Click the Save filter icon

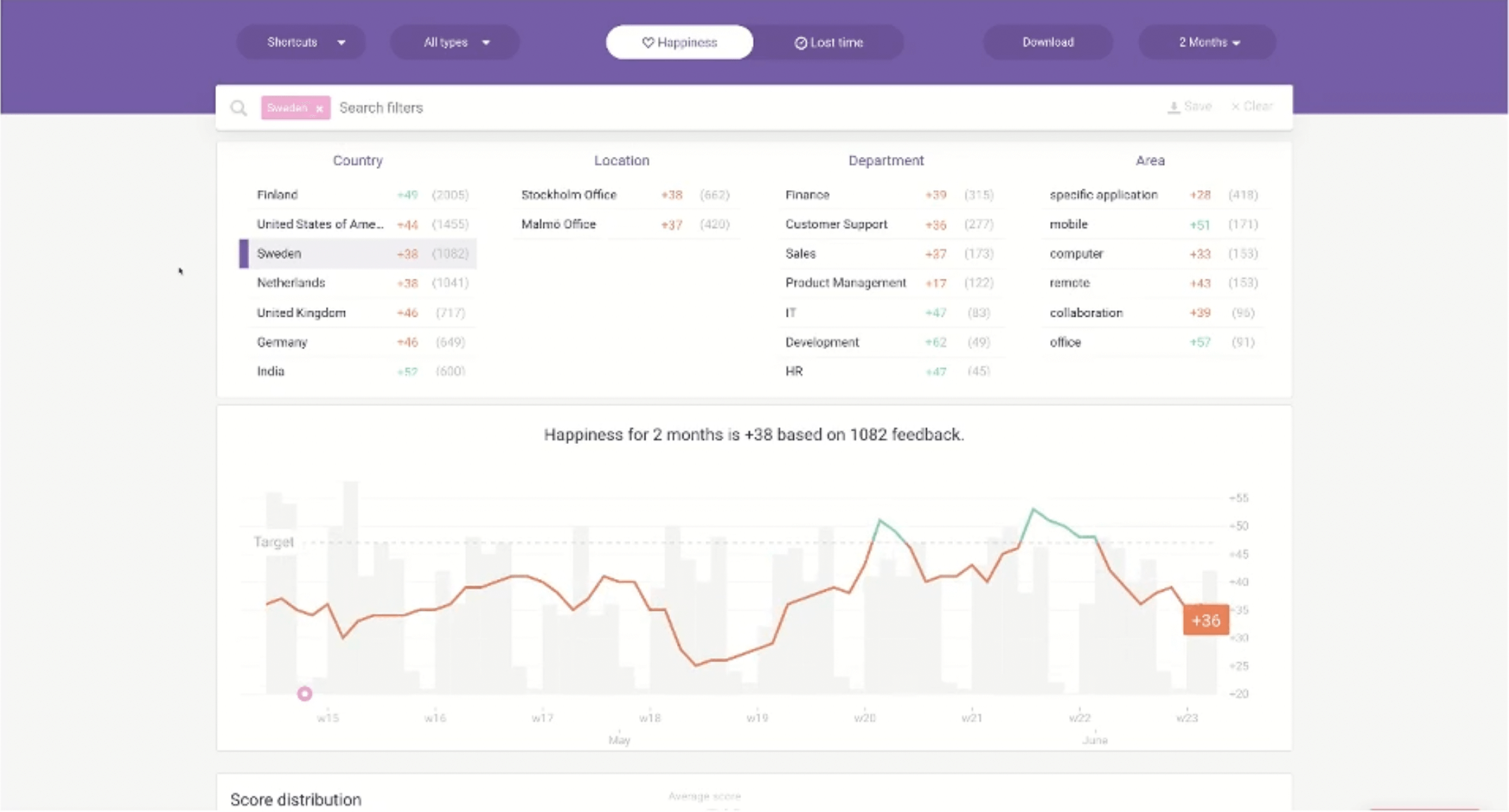click(x=1173, y=107)
